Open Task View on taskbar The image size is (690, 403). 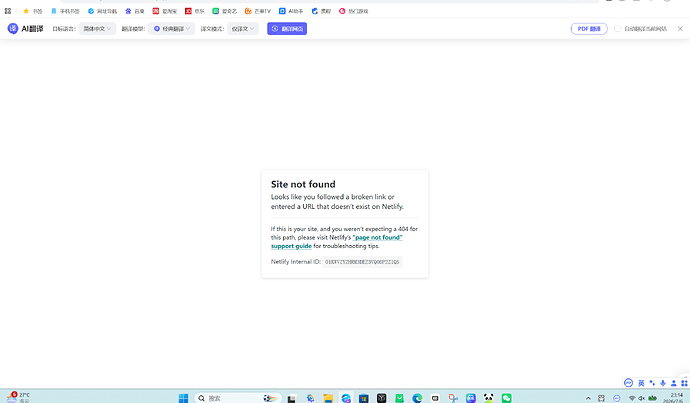pos(292,399)
